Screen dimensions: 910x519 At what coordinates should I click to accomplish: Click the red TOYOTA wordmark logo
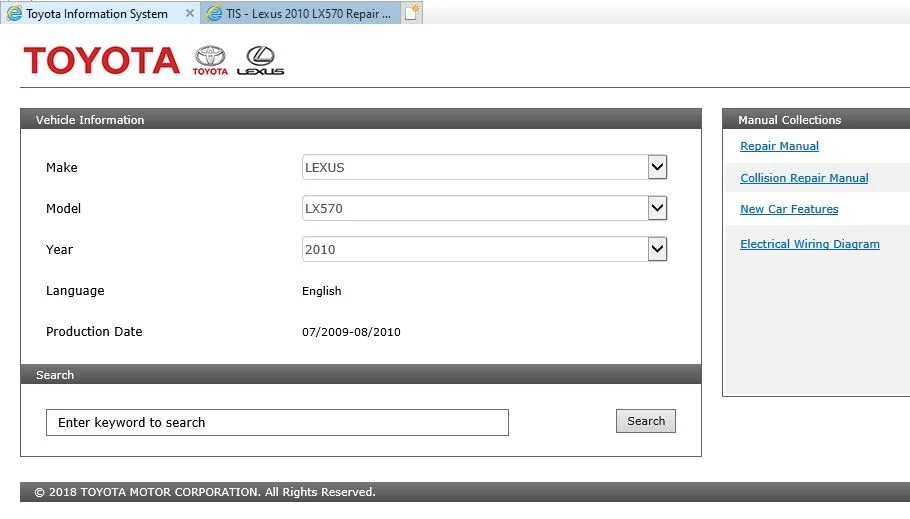click(101, 61)
